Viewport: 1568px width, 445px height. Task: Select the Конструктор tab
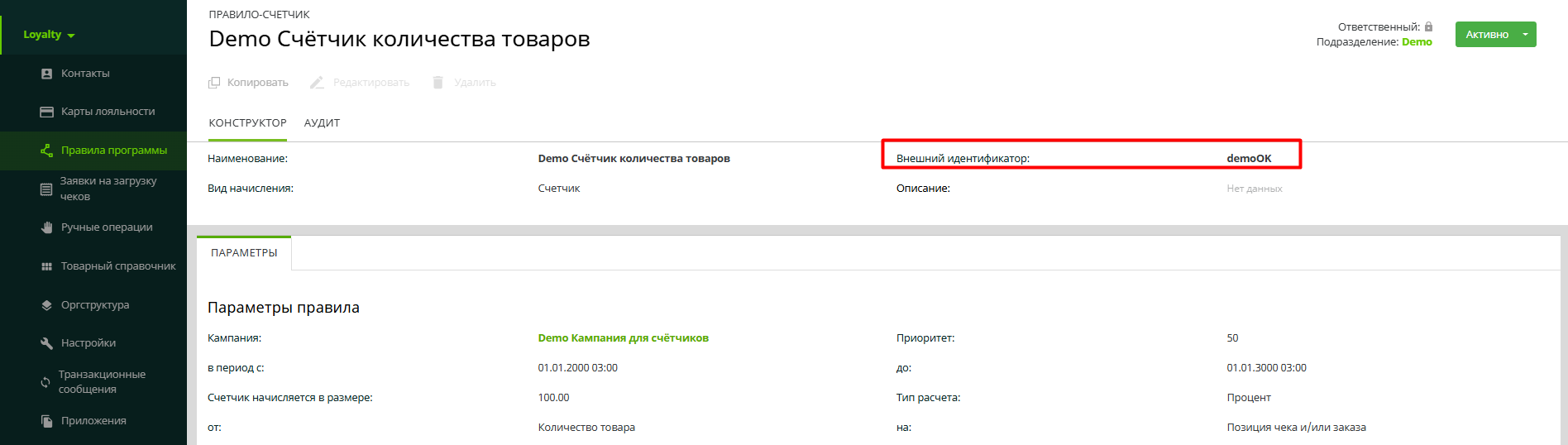(x=247, y=123)
